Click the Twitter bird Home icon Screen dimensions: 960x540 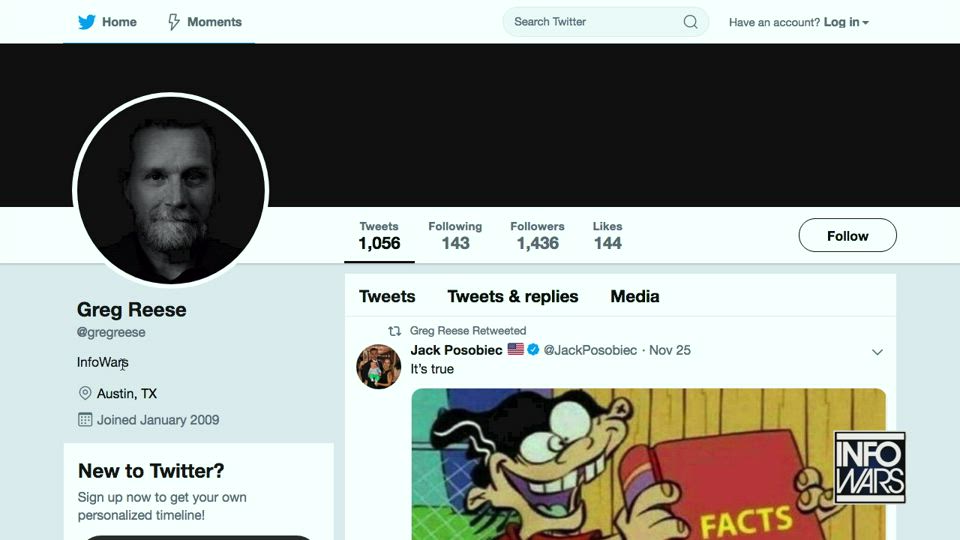coord(87,22)
